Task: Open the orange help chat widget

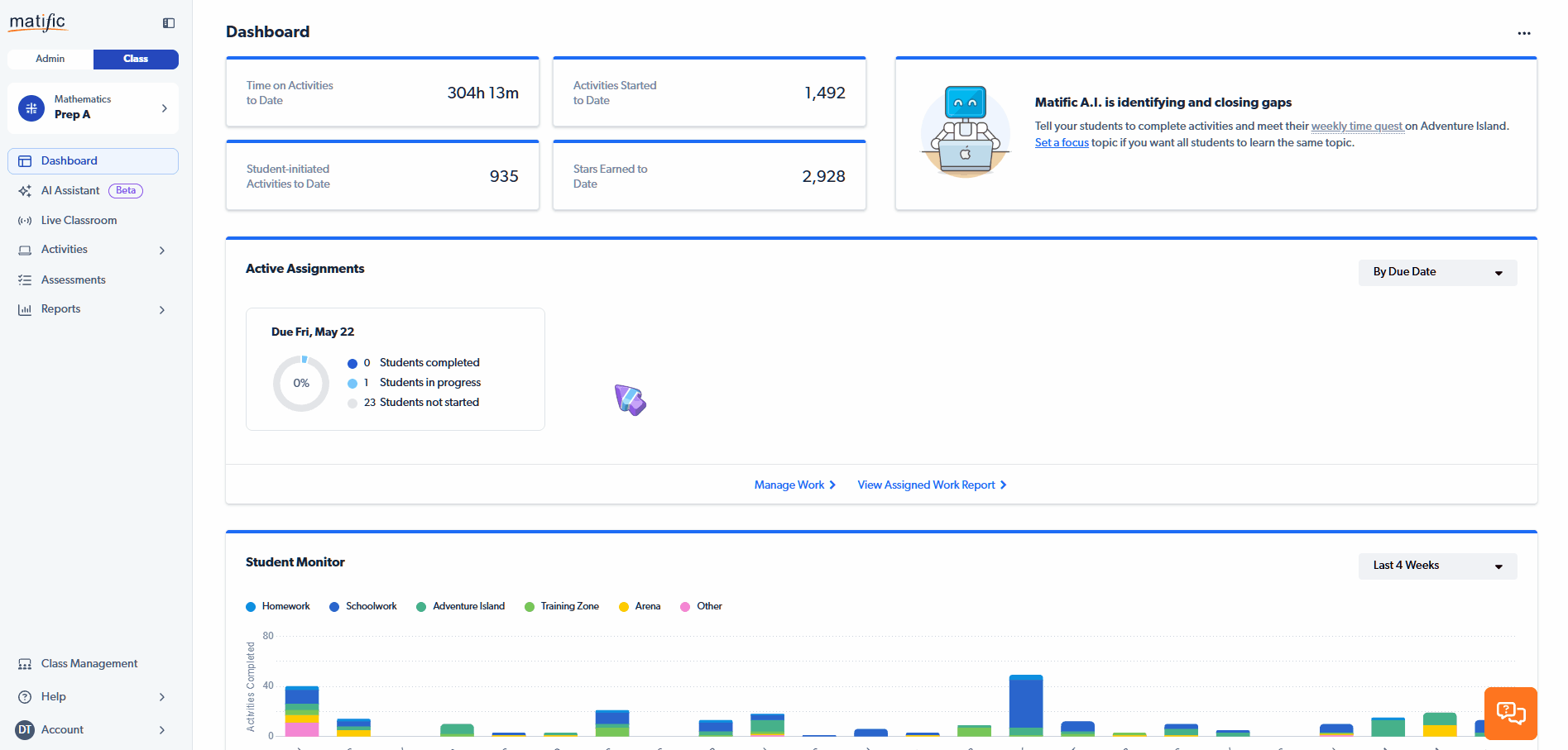Action: coord(1511,714)
